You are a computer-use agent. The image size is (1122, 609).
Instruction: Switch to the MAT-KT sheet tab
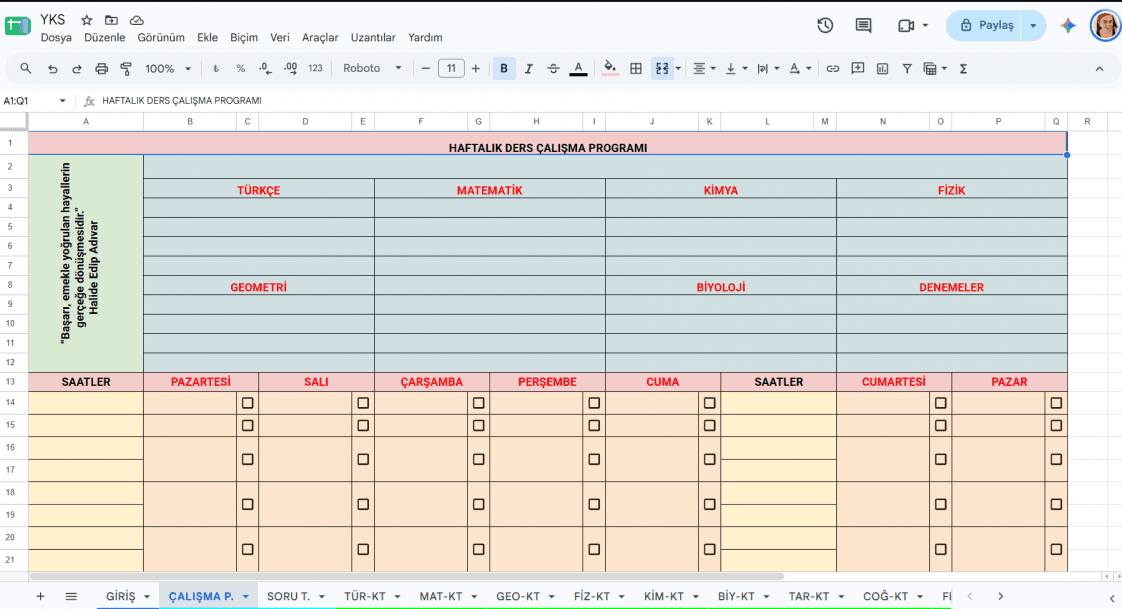click(441, 596)
